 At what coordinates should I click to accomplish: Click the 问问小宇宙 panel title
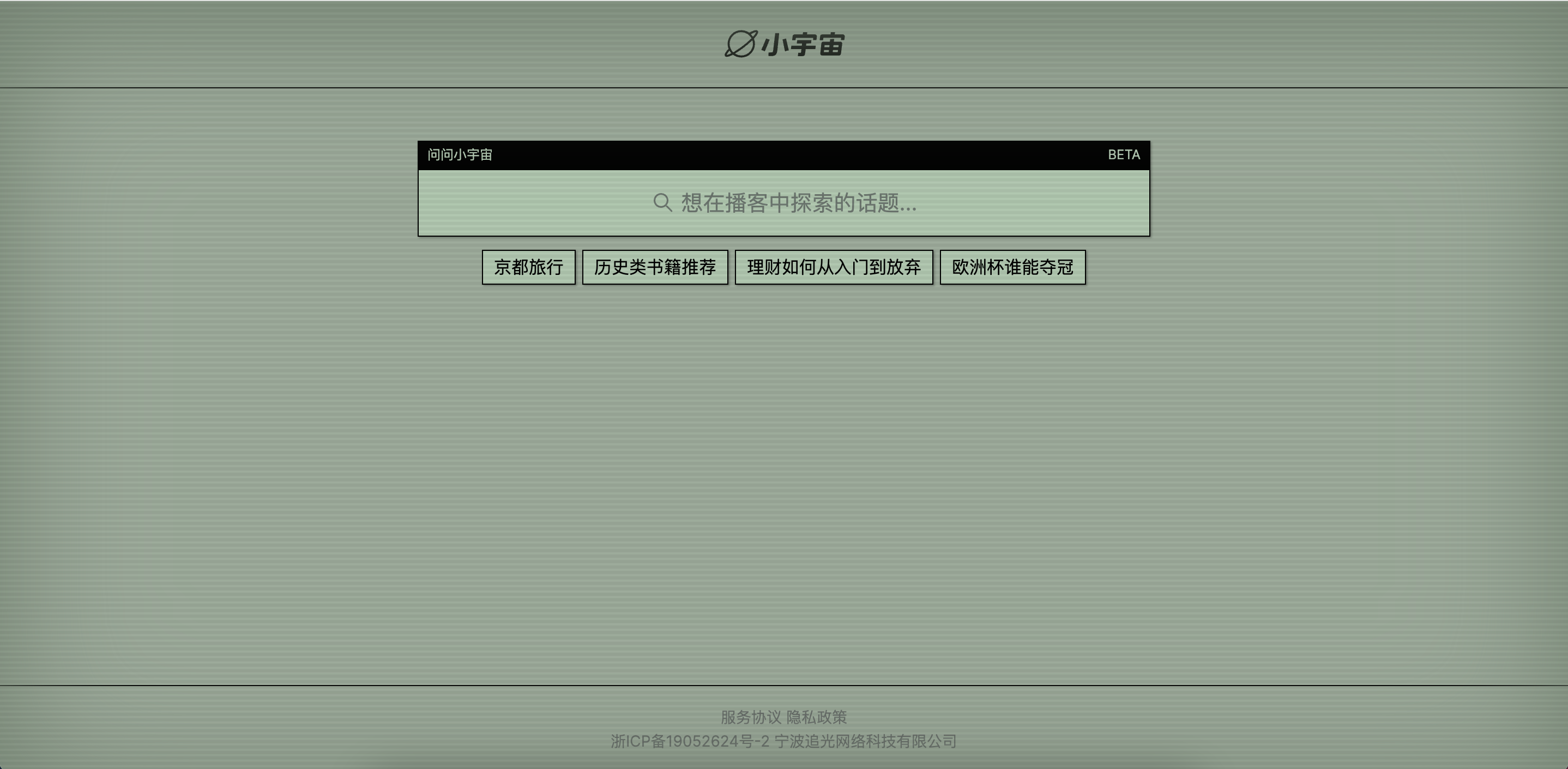(460, 155)
